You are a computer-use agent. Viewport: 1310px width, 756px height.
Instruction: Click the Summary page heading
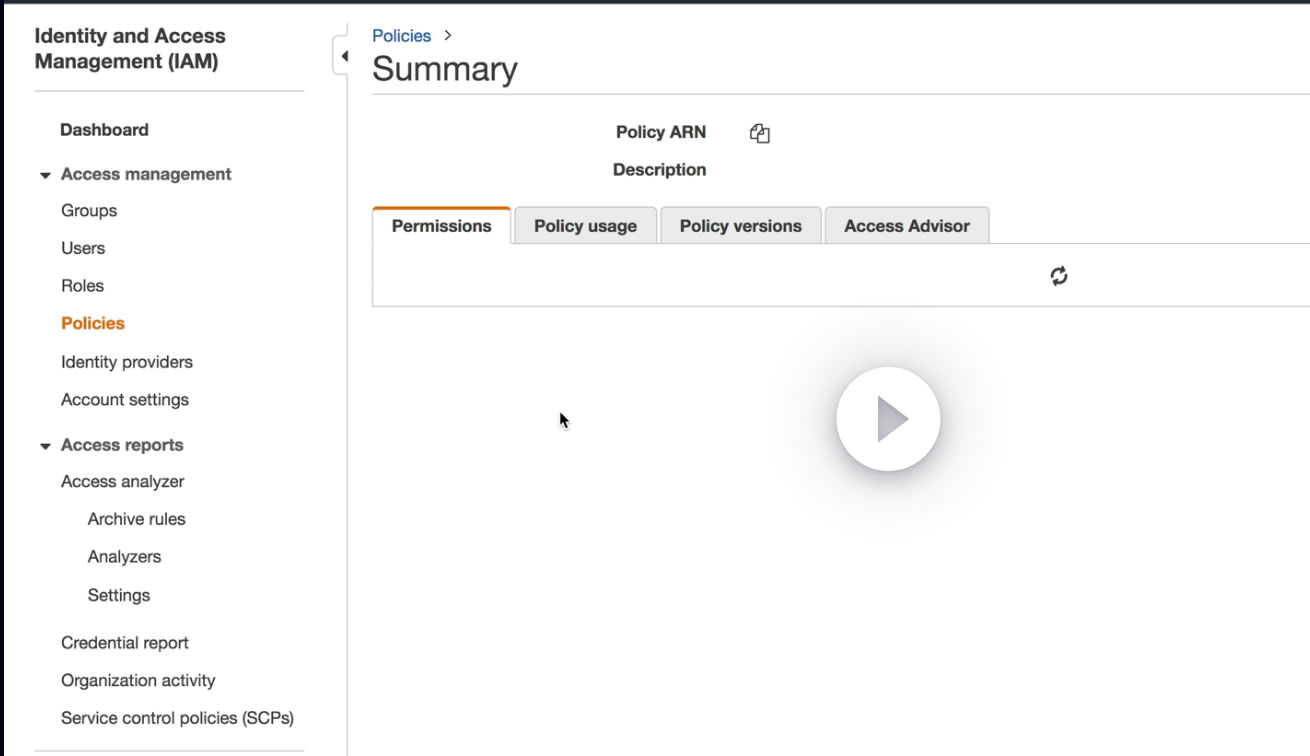(x=445, y=69)
